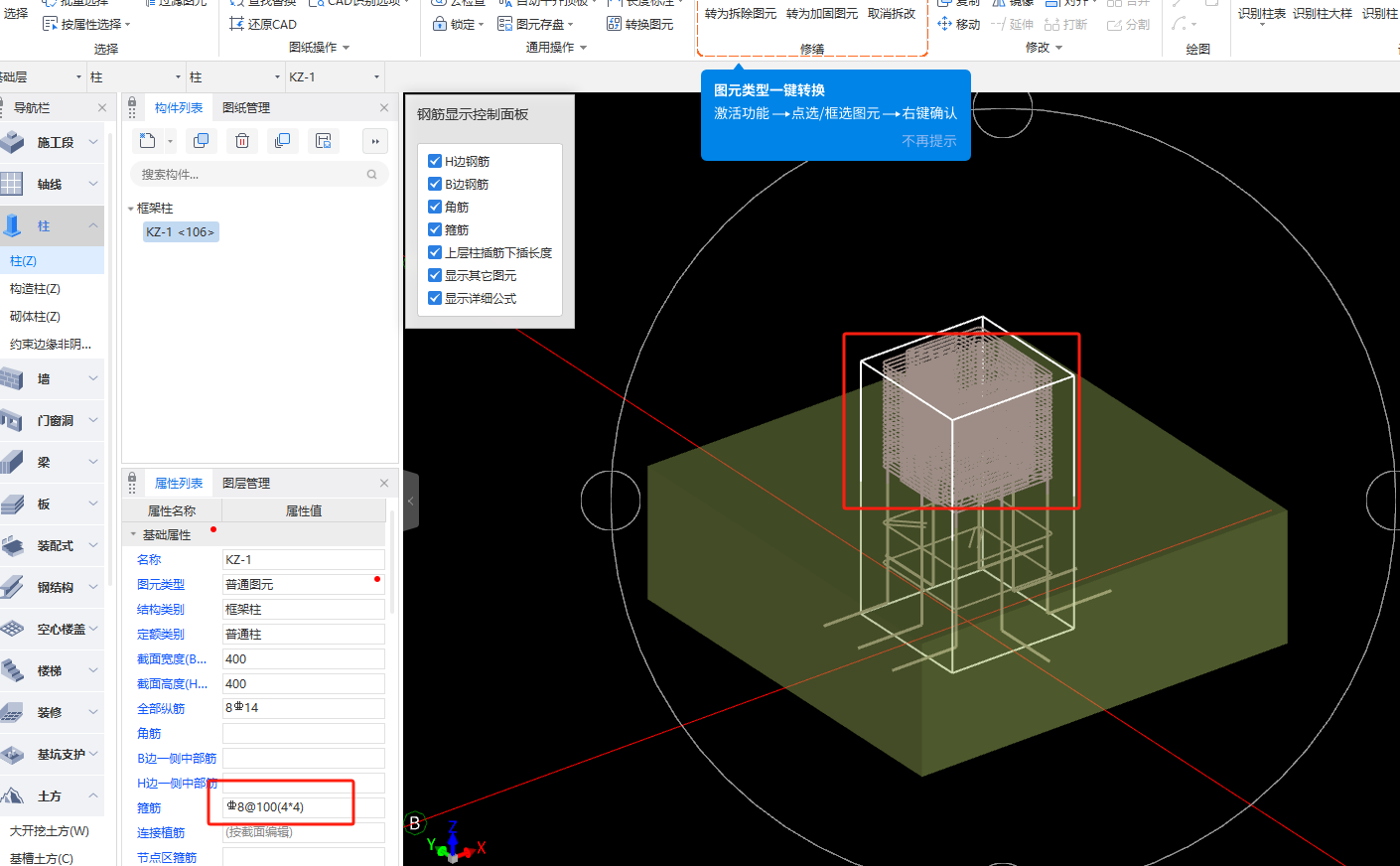Delete component with the trash icon
Screen dimensions: 1400x866
(242, 141)
